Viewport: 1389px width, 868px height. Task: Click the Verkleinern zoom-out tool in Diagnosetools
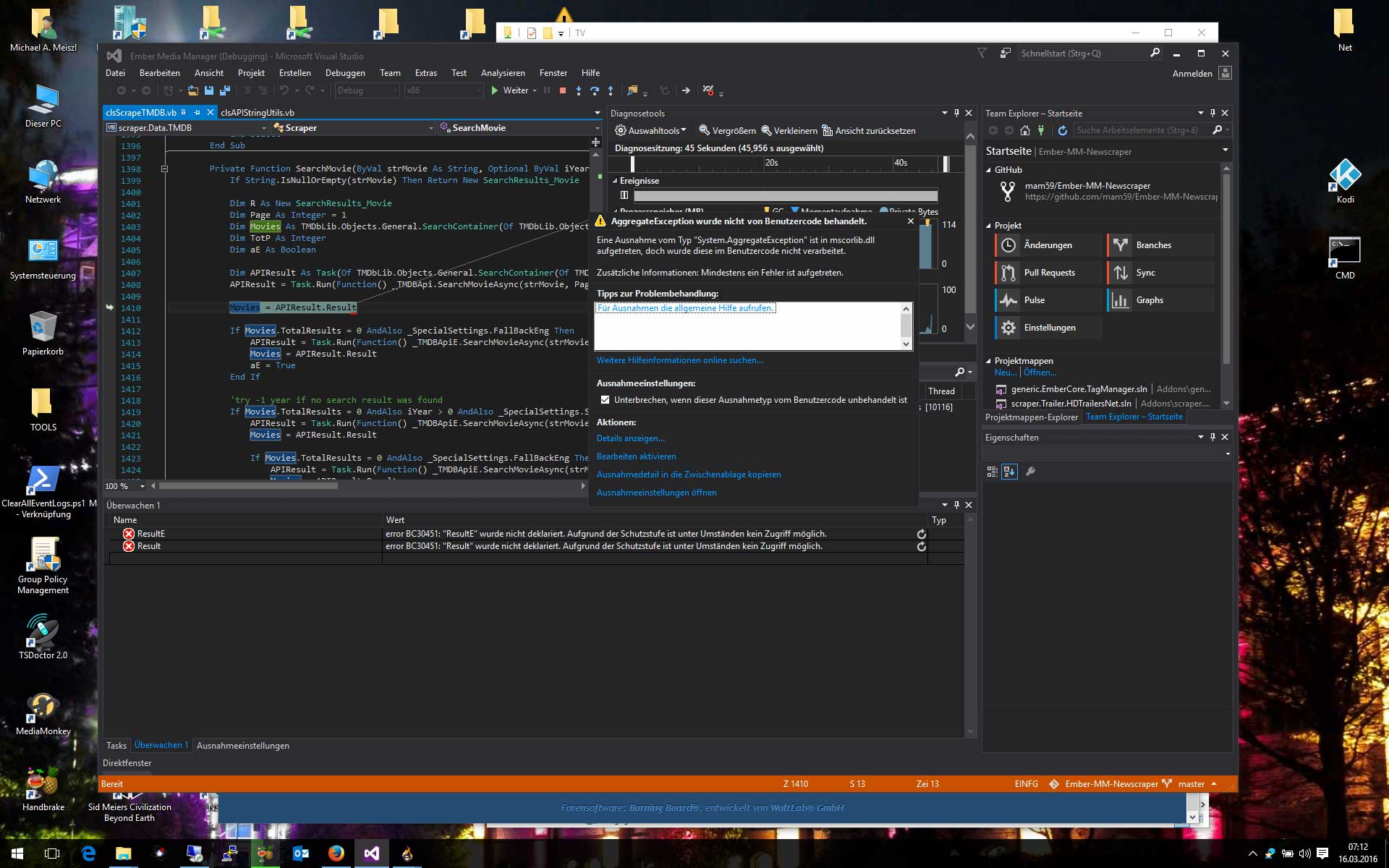coord(789,131)
